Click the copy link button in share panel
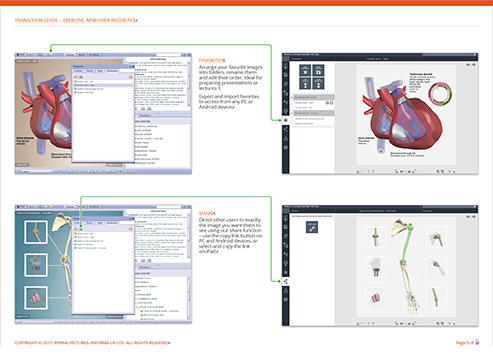493x360 pixels. click(x=312, y=227)
